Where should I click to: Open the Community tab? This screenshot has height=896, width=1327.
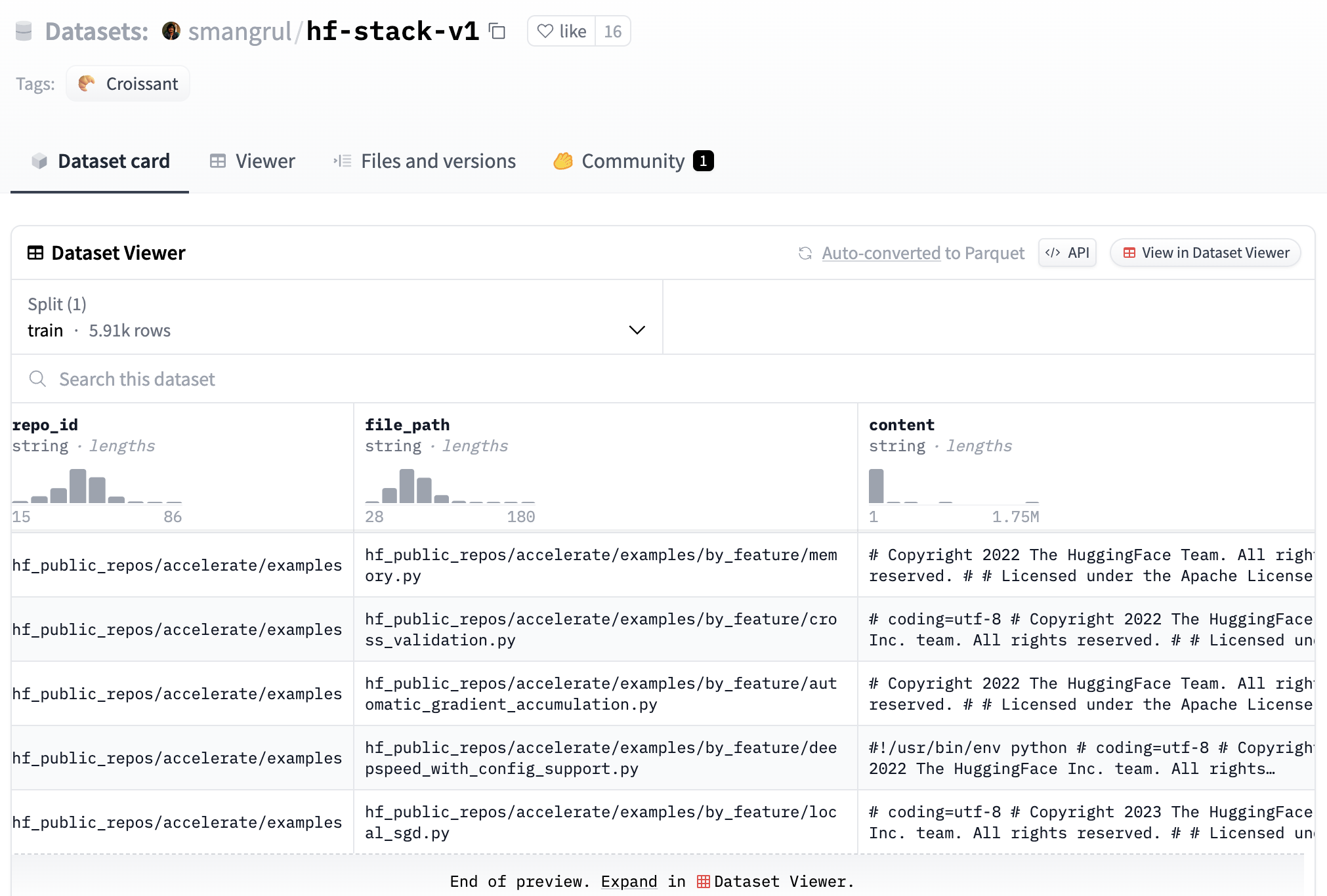[x=633, y=161]
